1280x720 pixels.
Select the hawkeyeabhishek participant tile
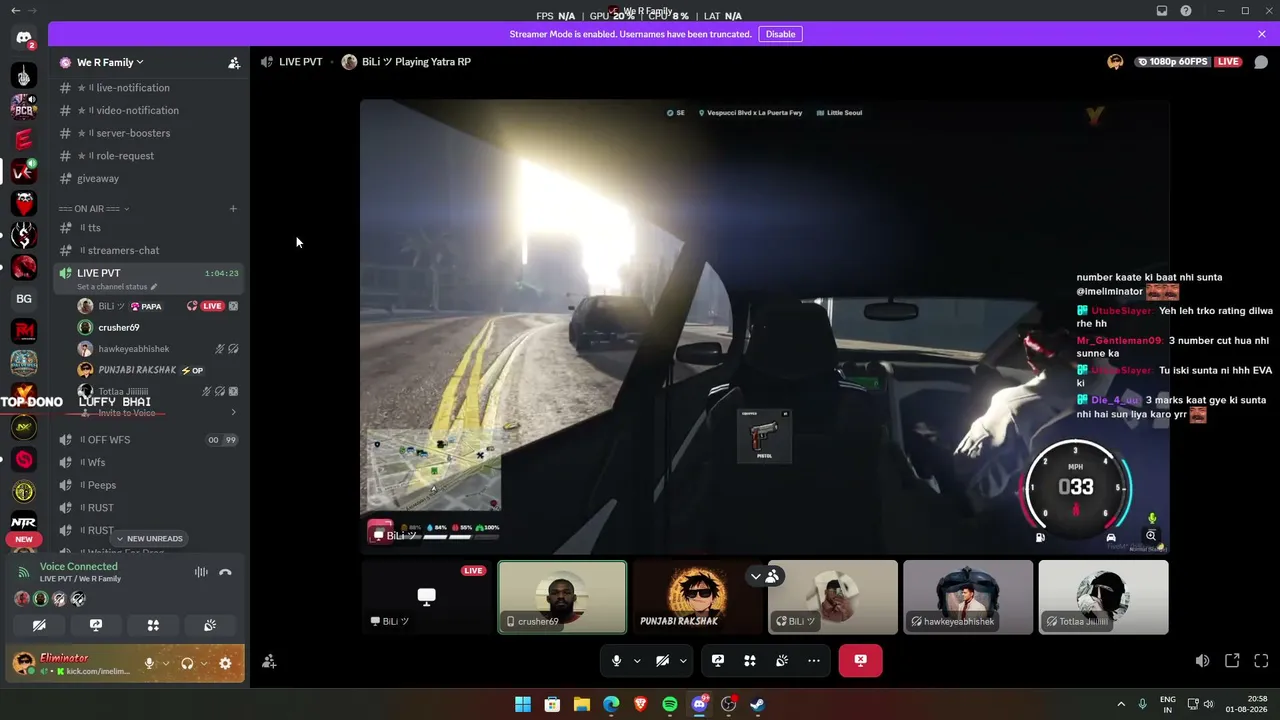point(968,597)
